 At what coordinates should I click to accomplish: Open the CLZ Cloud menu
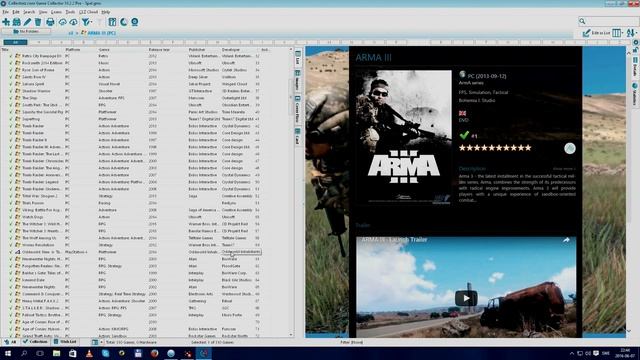[89, 12]
